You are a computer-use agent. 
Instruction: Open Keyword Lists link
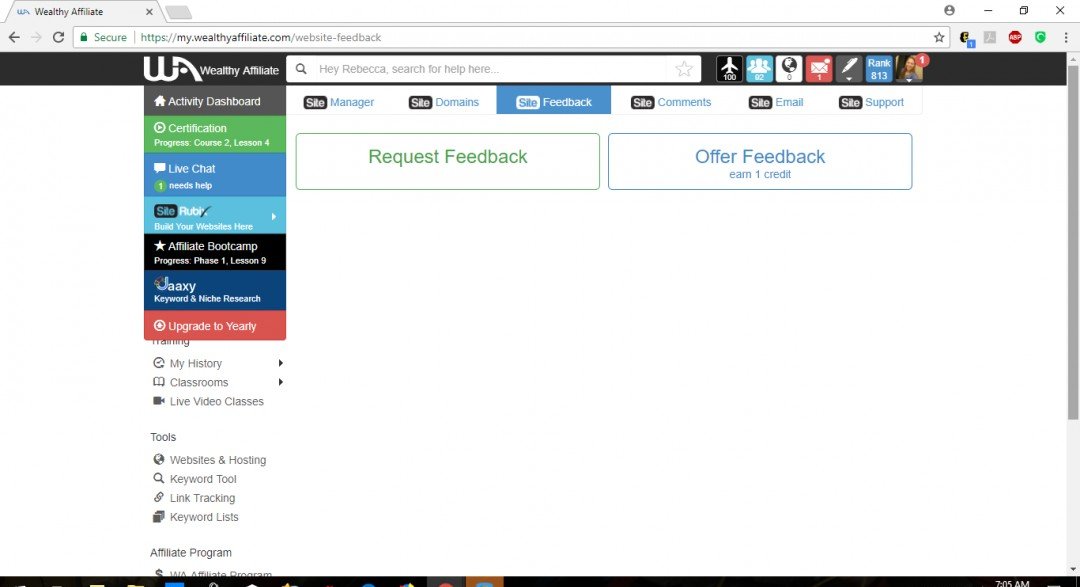pos(204,517)
